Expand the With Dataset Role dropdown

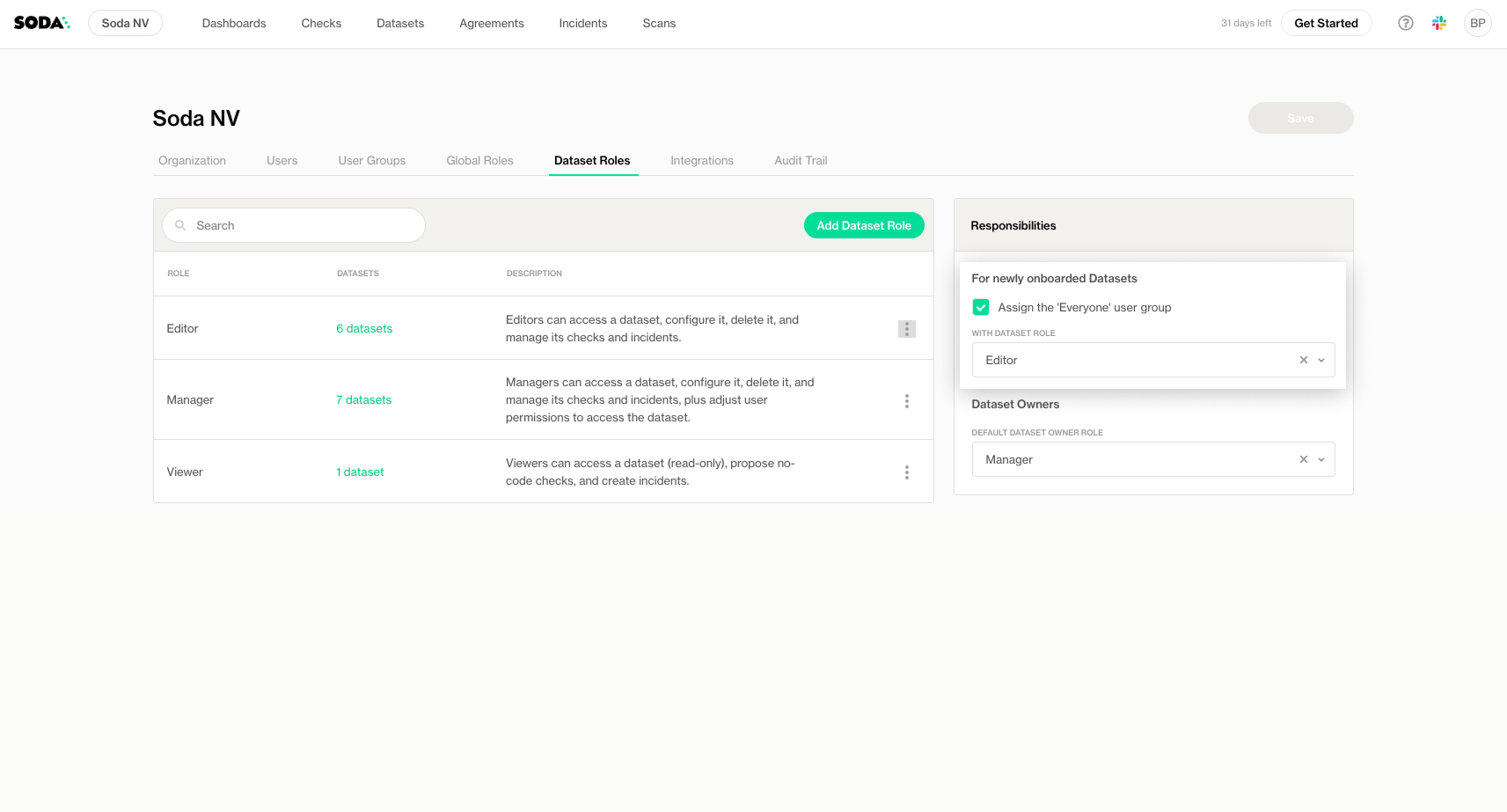coord(1320,360)
